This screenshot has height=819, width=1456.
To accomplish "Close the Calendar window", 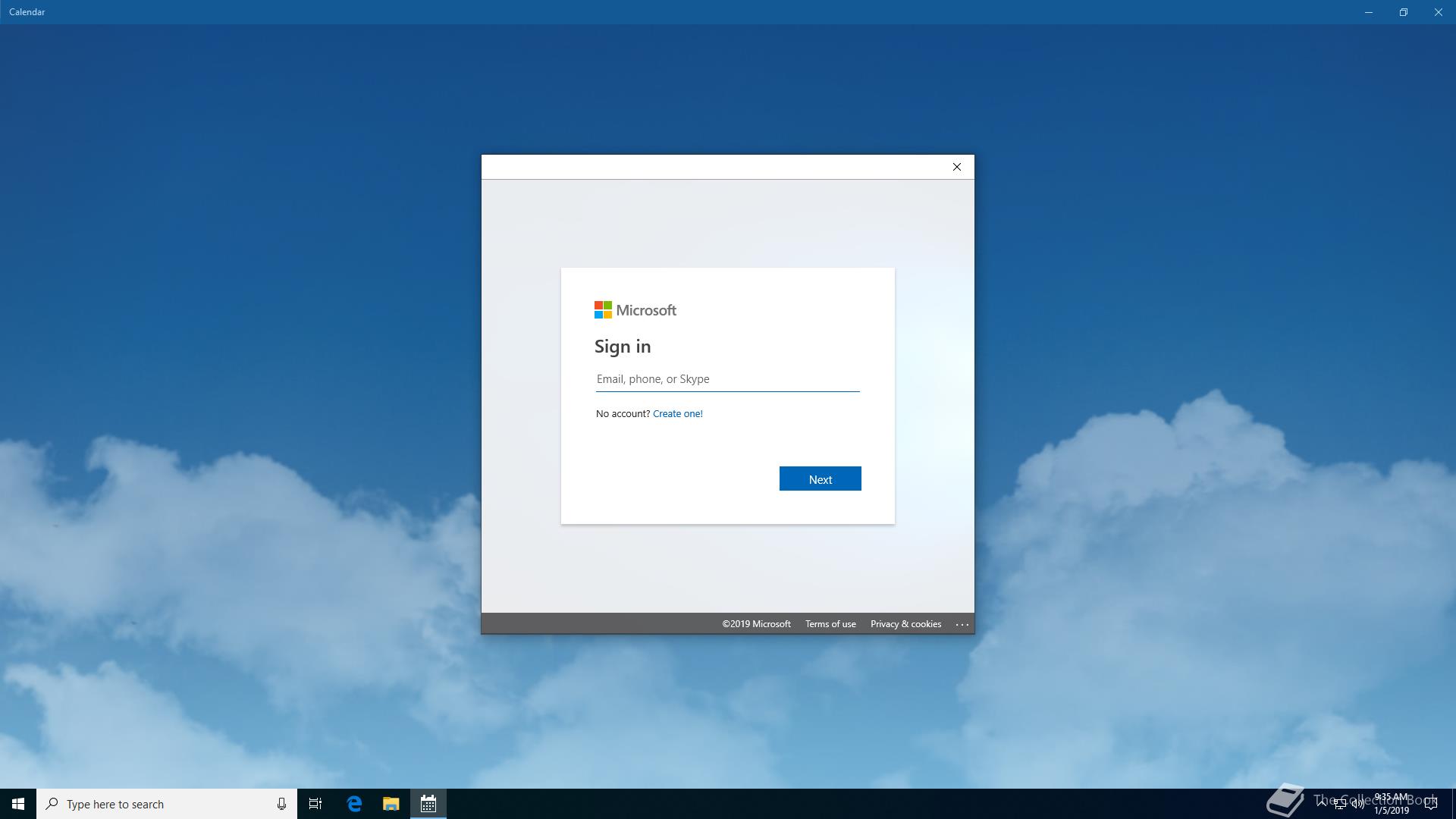I will pyautogui.click(x=1439, y=12).
